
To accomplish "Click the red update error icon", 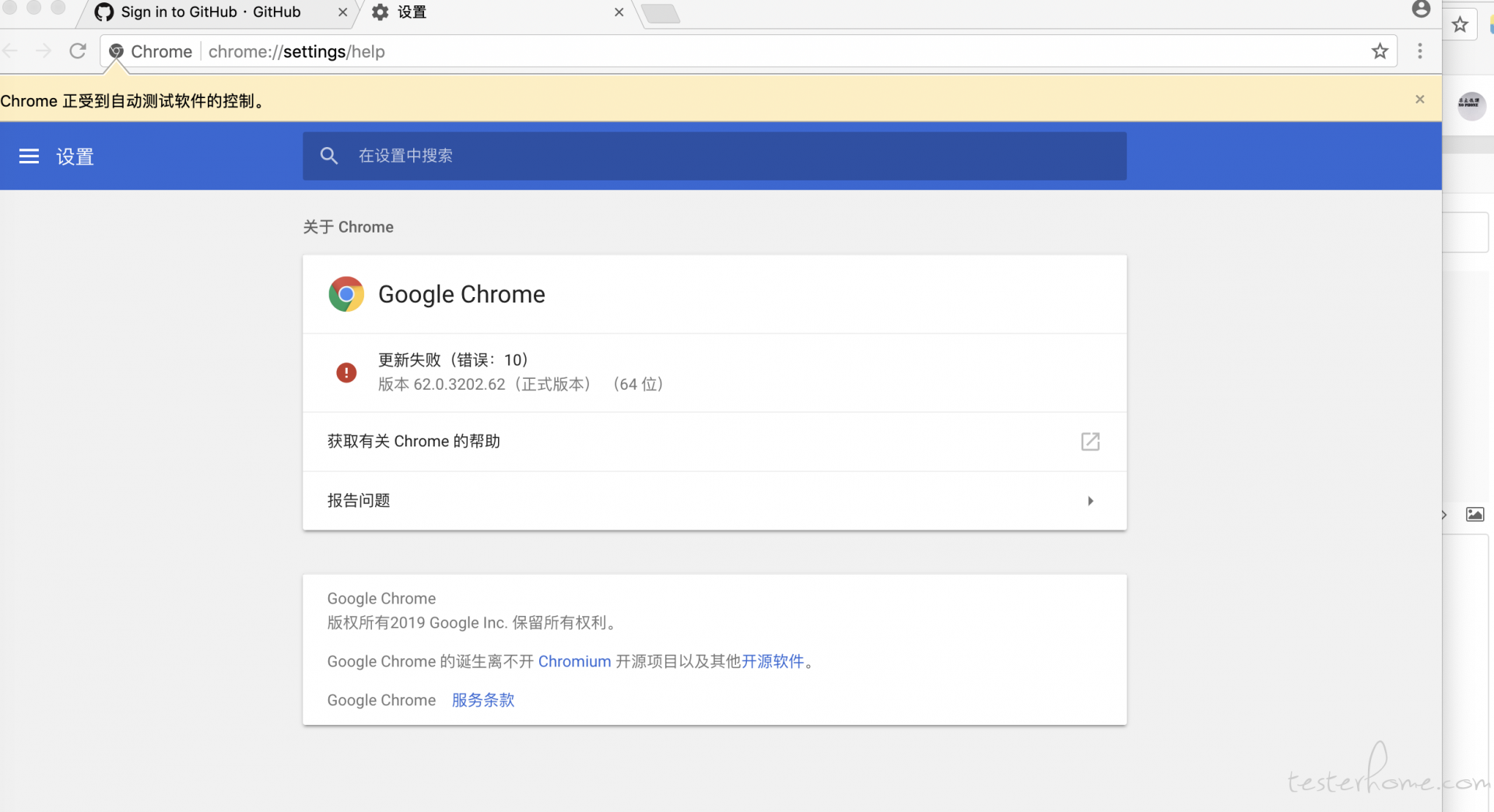I will click(346, 373).
